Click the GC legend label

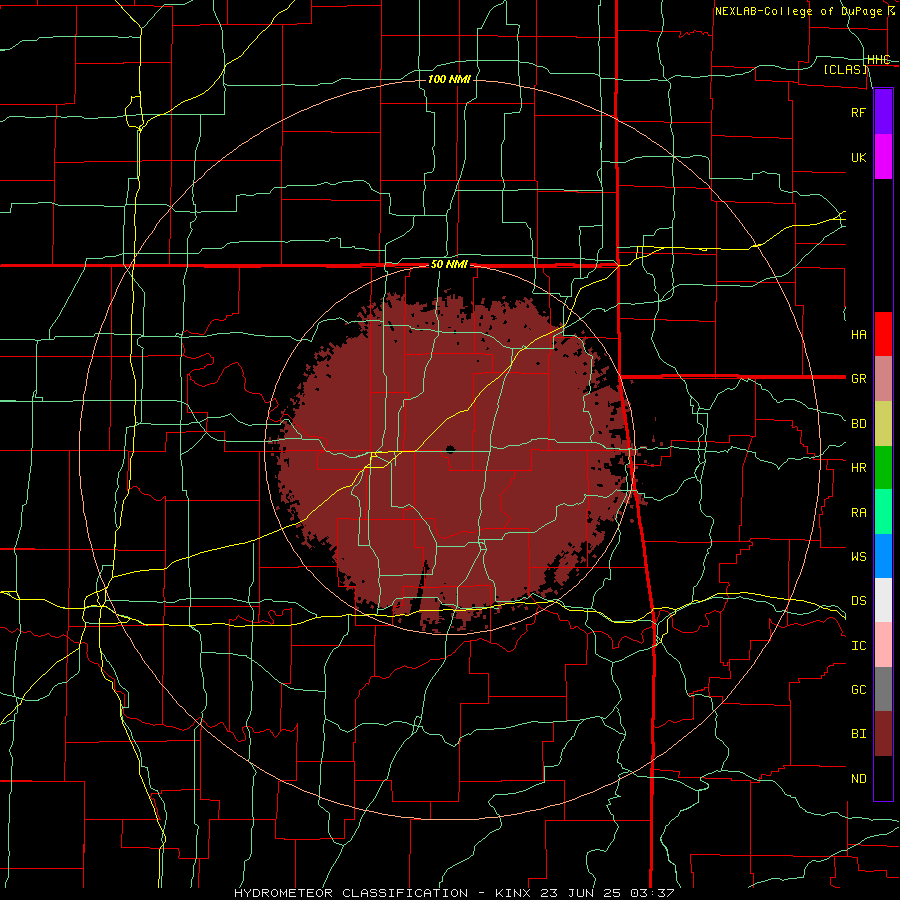[859, 690]
